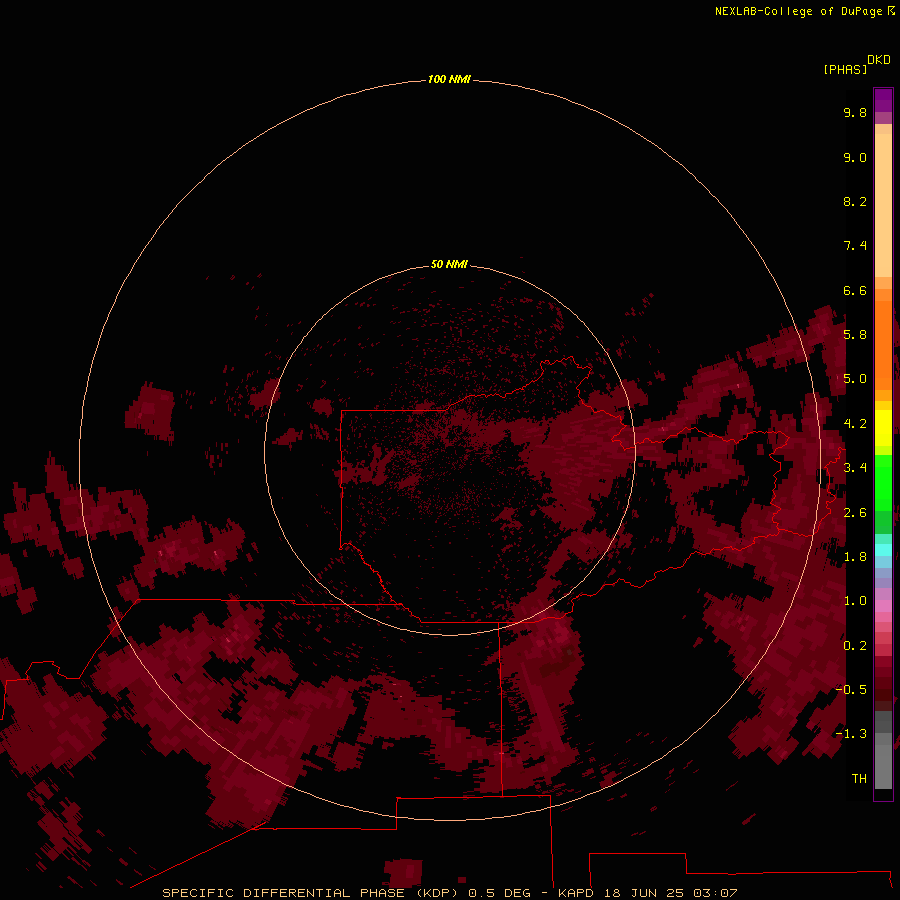The height and width of the screenshot is (900, 900).
Task: Click the 2.6 value on the color scale
Action: (855, 513)
